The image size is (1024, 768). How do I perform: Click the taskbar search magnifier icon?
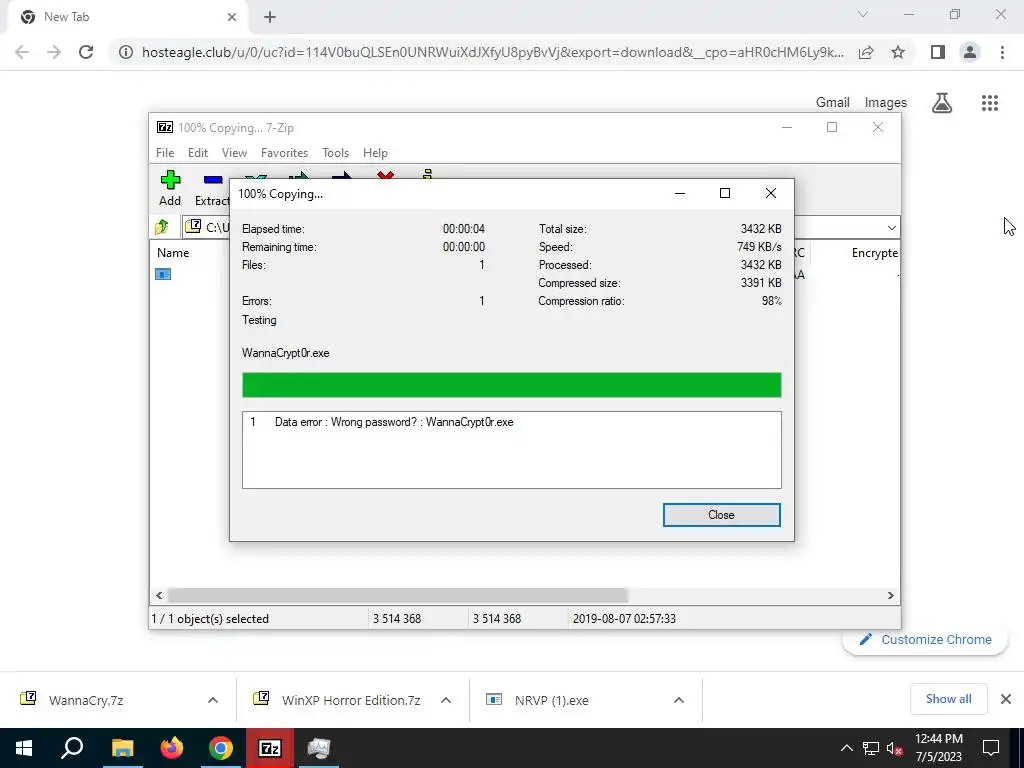click(x=72, y=748)
